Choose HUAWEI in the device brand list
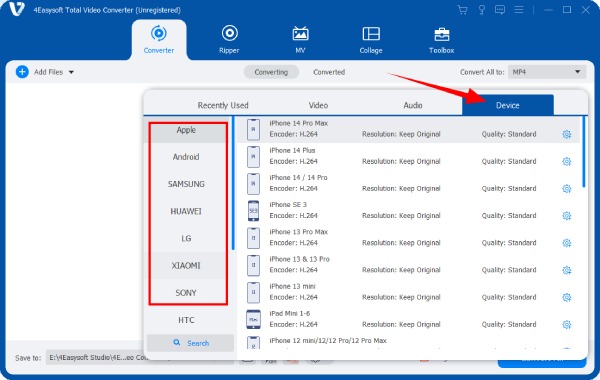Viewport: 600px width, 380px height. pyautogui.click(x=186, y=211)
